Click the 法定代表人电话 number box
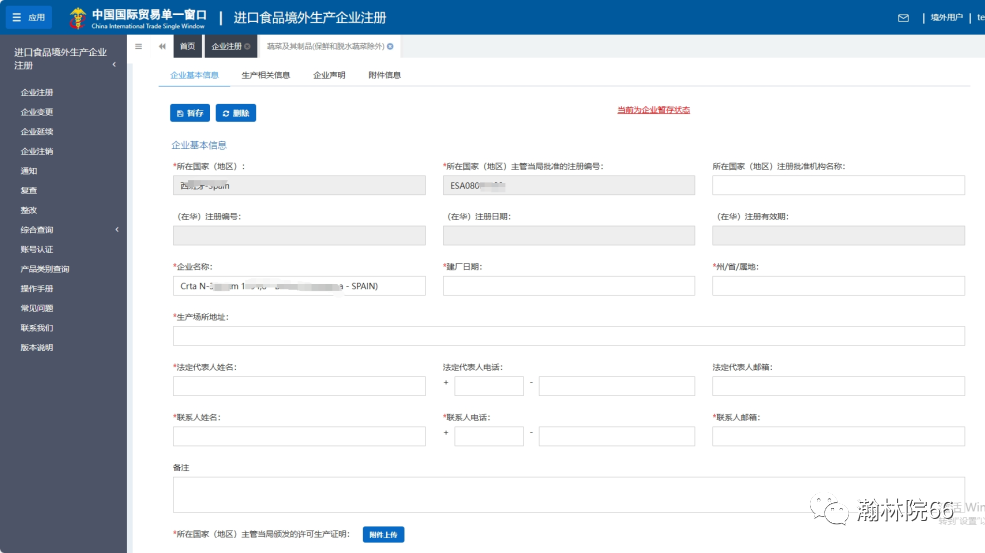 point(617,386)
